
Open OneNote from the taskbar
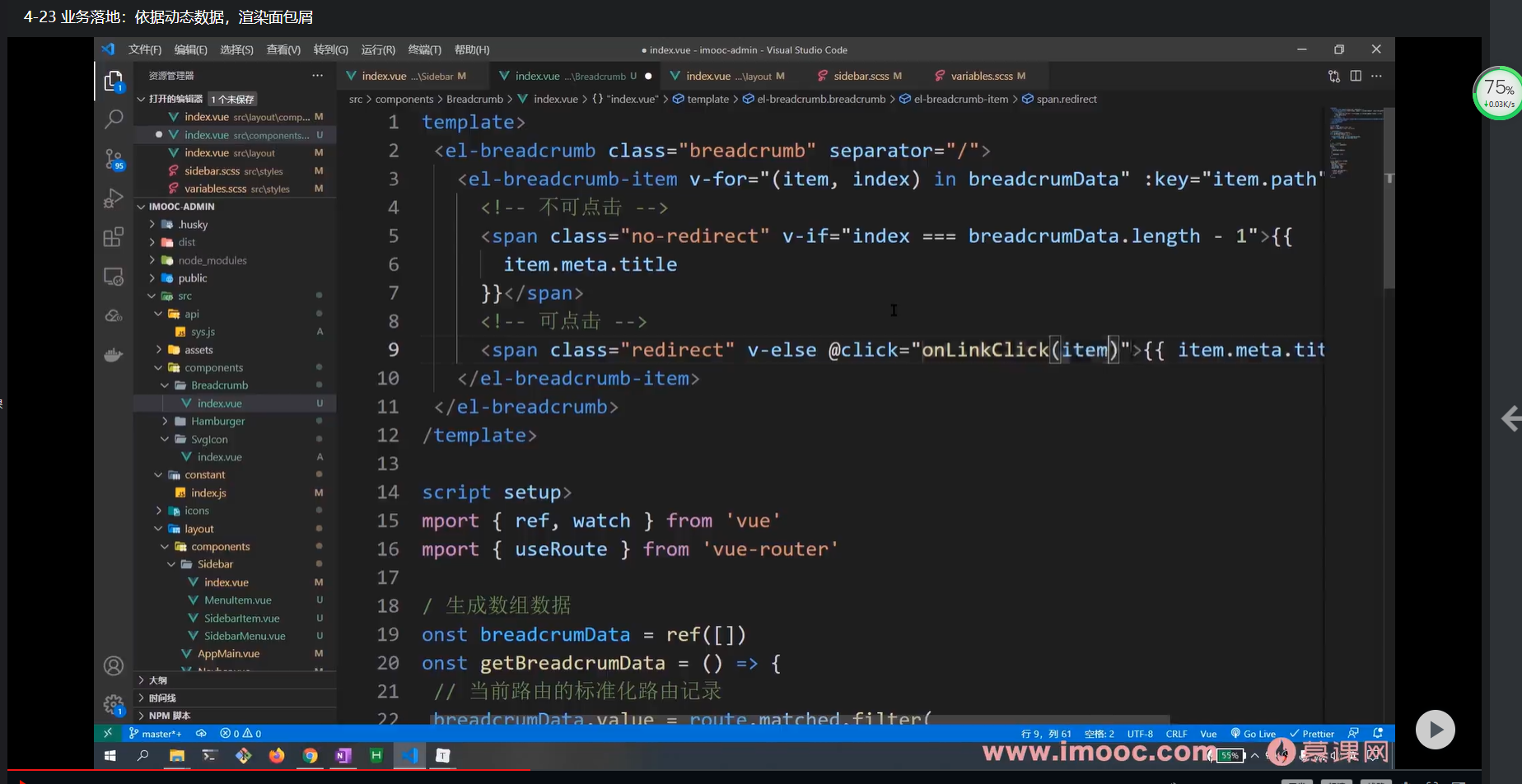click(x=343, y=755)
